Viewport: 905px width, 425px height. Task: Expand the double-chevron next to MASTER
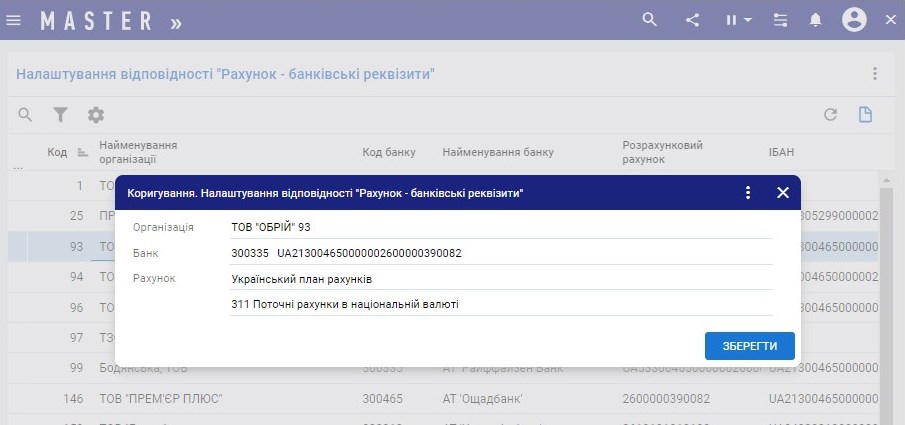176,23
